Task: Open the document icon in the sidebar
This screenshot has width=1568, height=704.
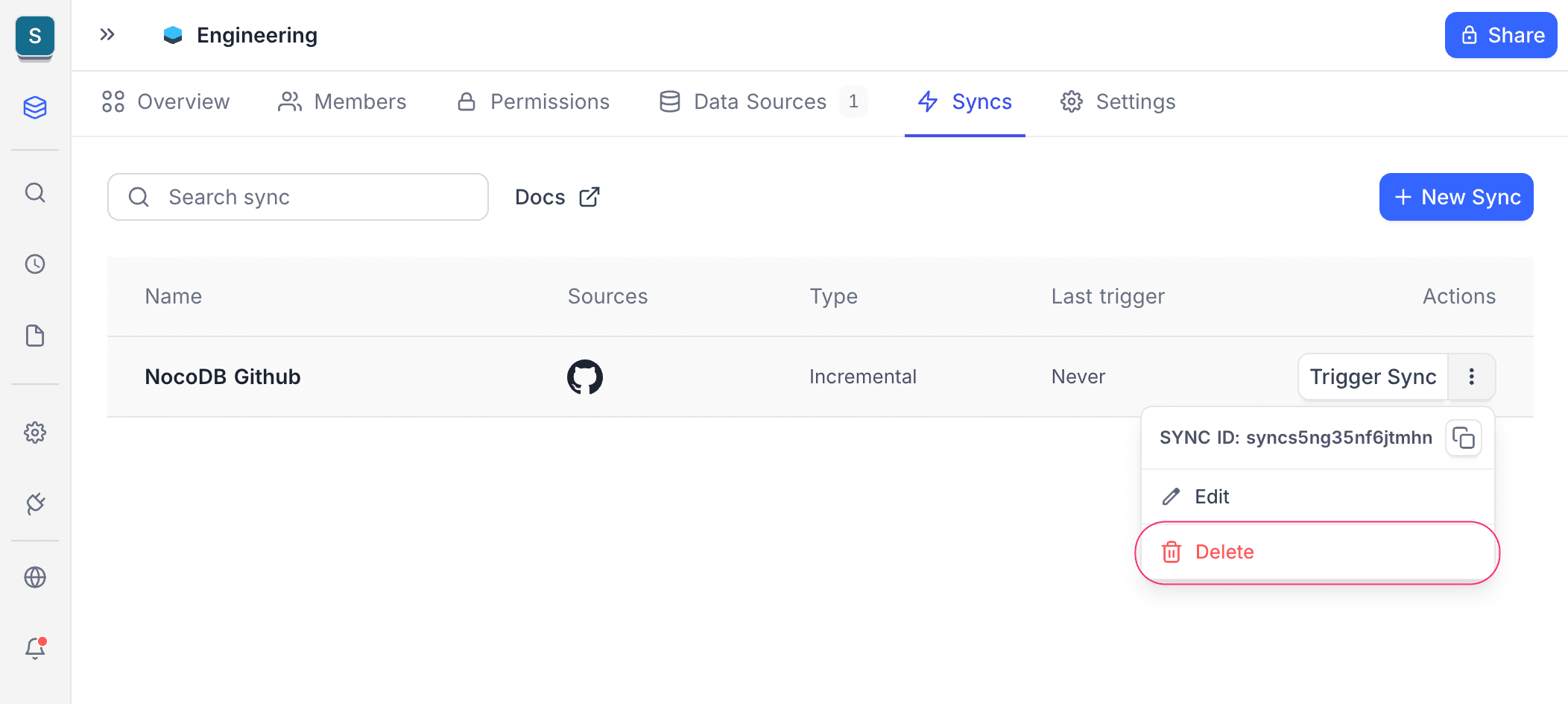Action: tap(35, 336)
